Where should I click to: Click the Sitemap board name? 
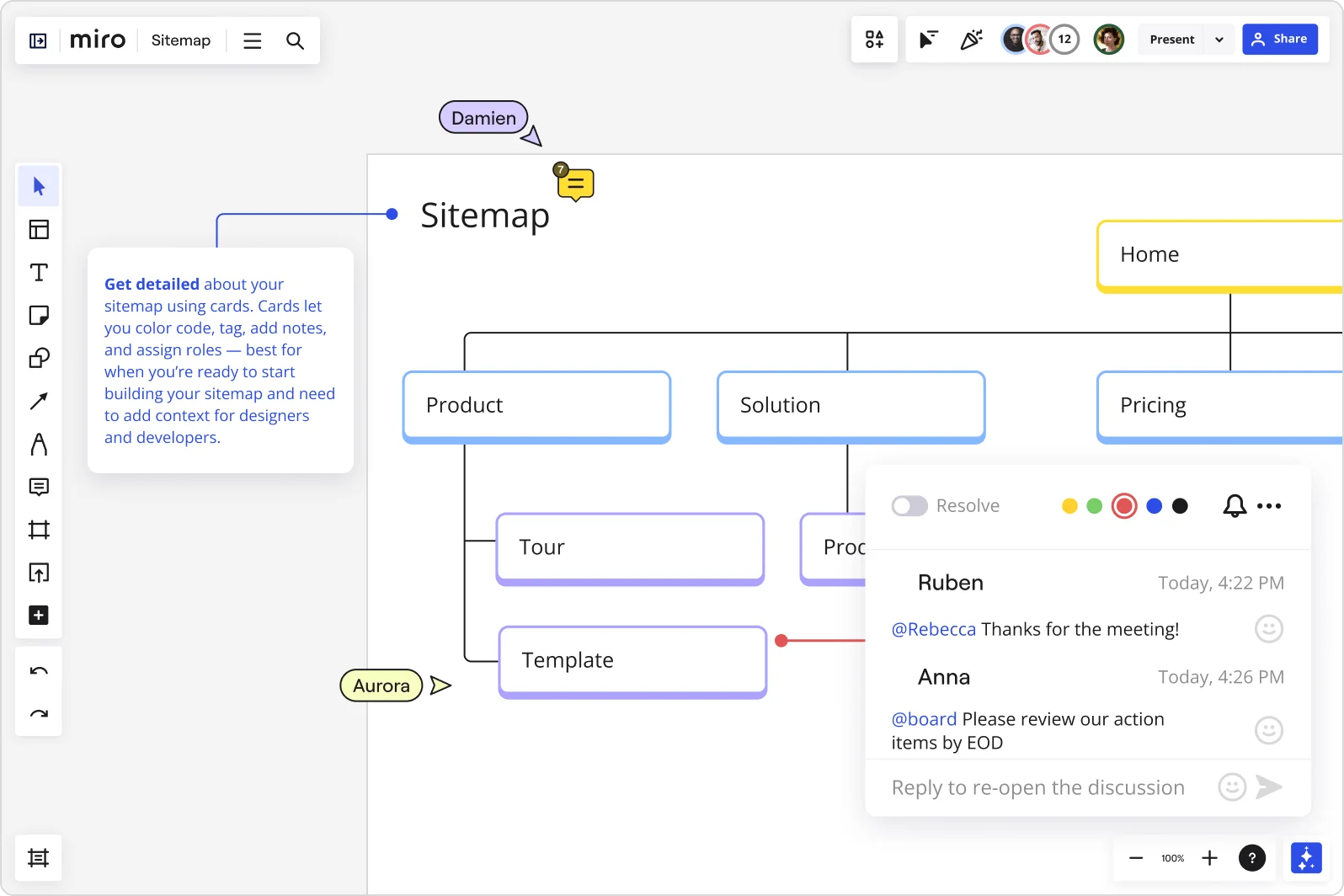(x=181, y=40)
